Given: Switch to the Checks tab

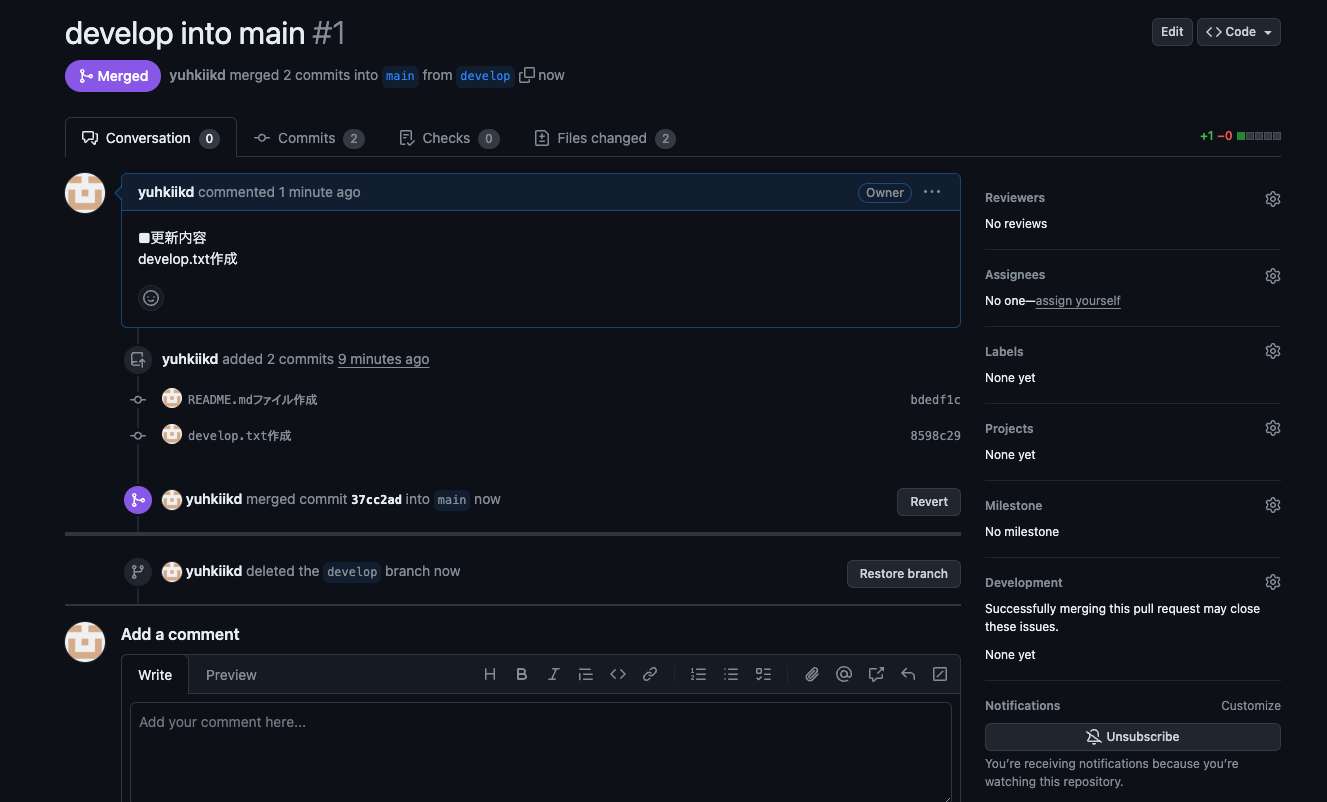Looking at the screenshot, I should 448,138.
